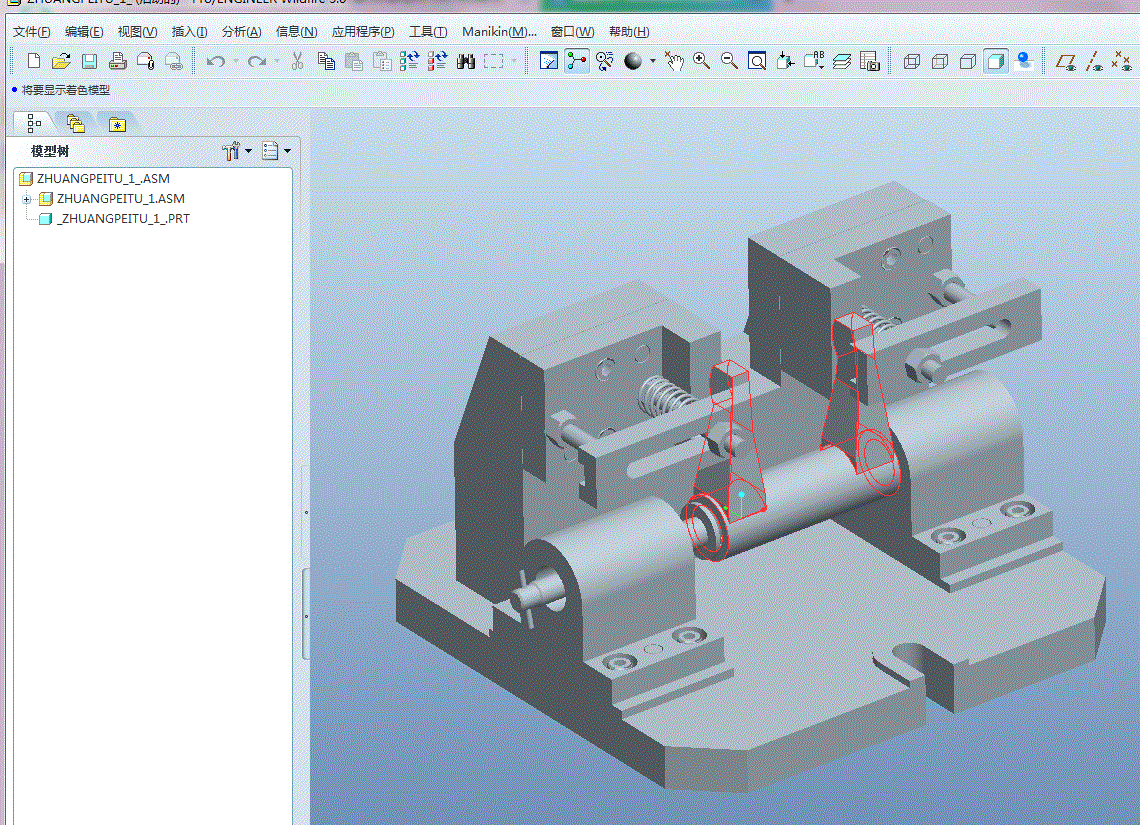Viewport: 1140px width, 825px height.
Task: Click the Open file folder icon
Action: (61, 61)
